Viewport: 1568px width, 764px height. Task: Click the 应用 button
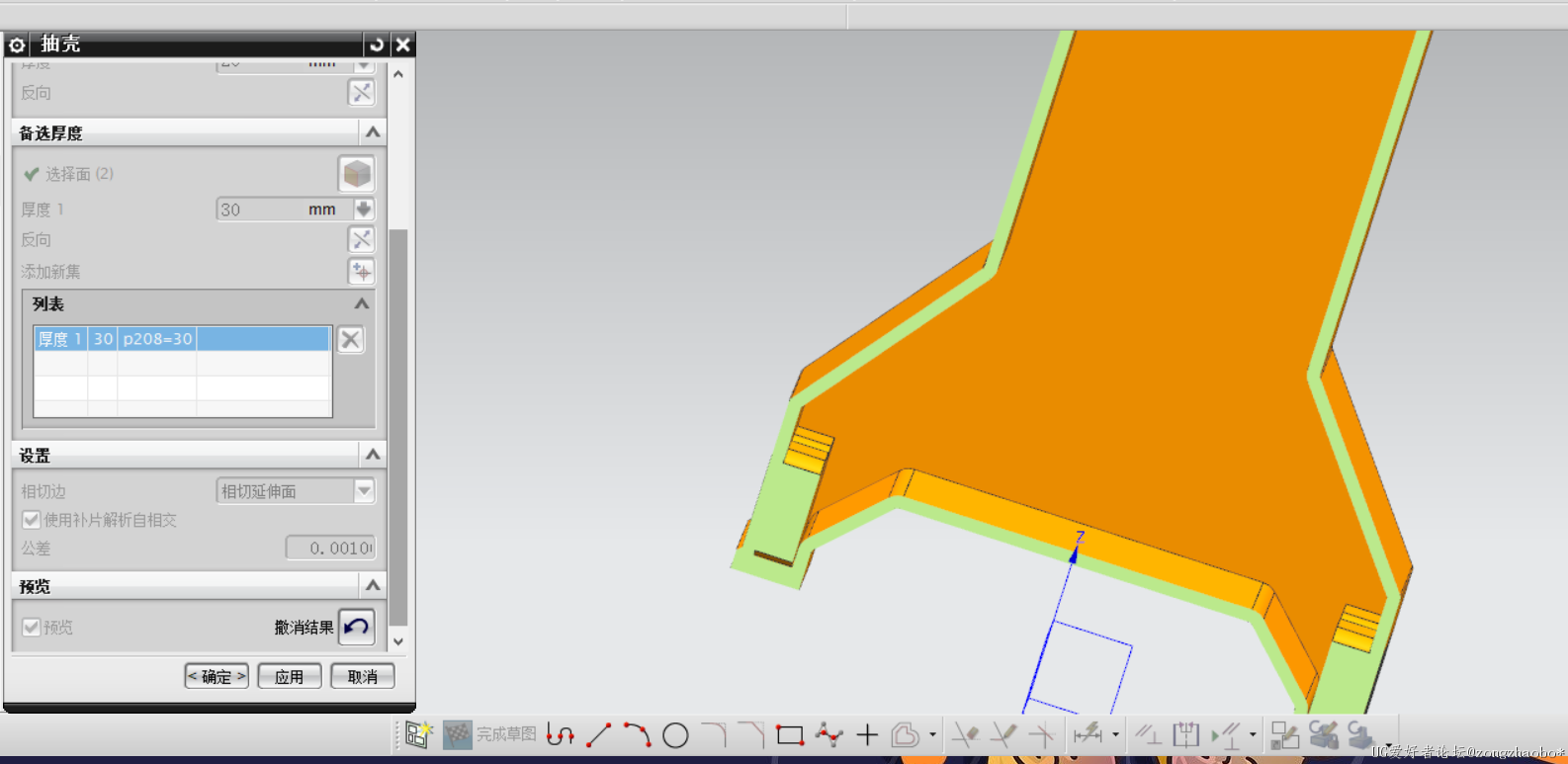[290, 676]
